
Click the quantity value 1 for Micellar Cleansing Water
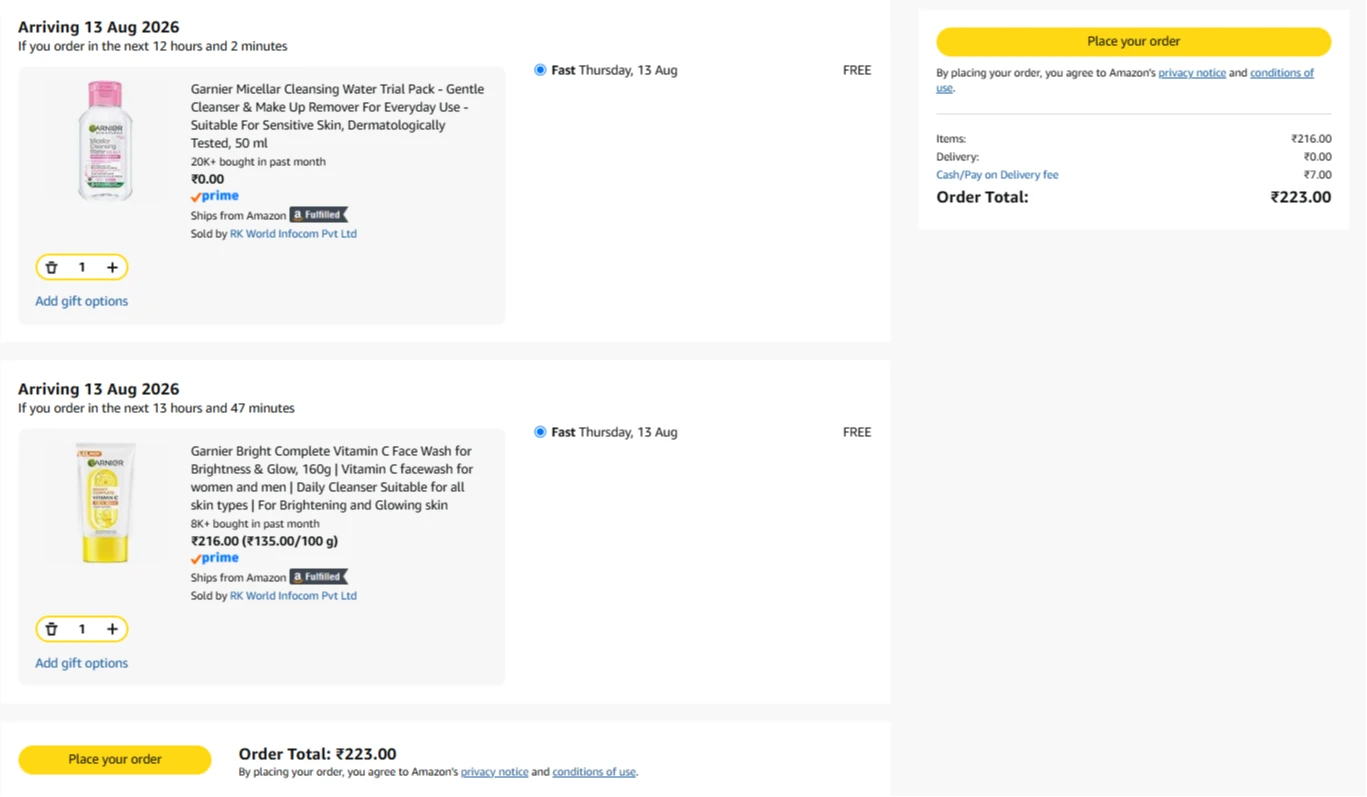coord(82,268)
